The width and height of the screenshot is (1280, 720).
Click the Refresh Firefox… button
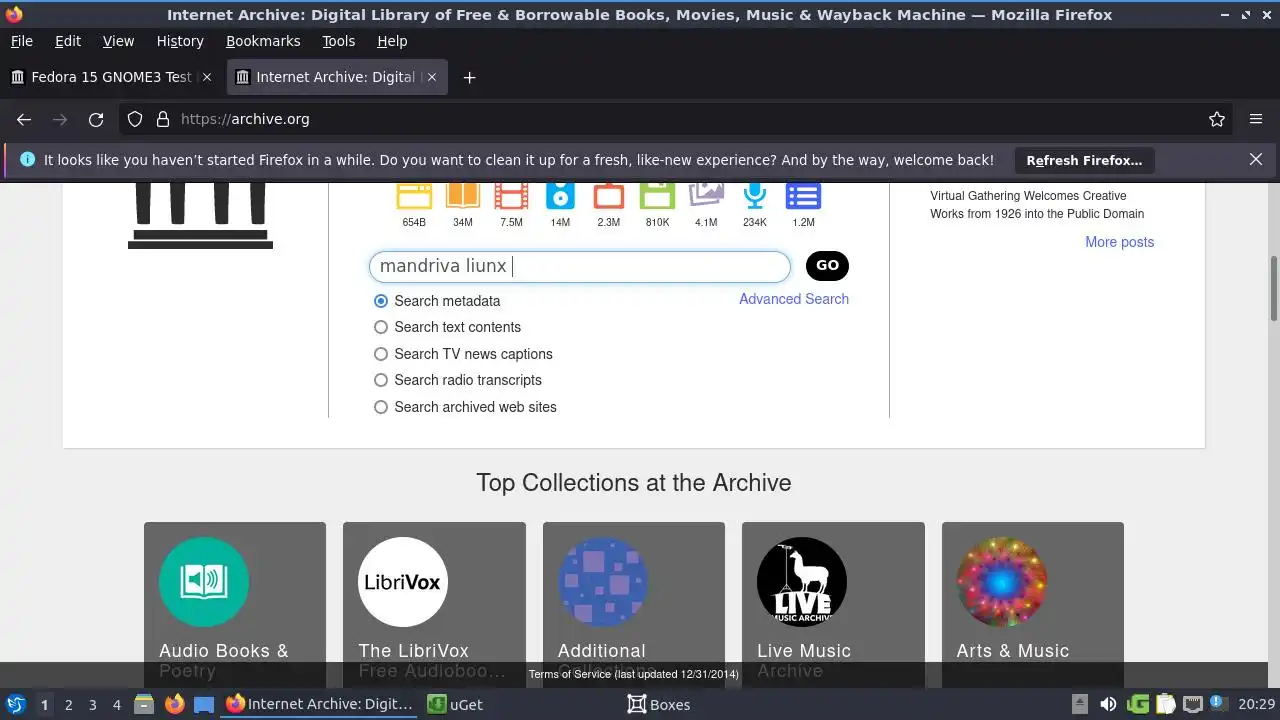pos(1084,160)
